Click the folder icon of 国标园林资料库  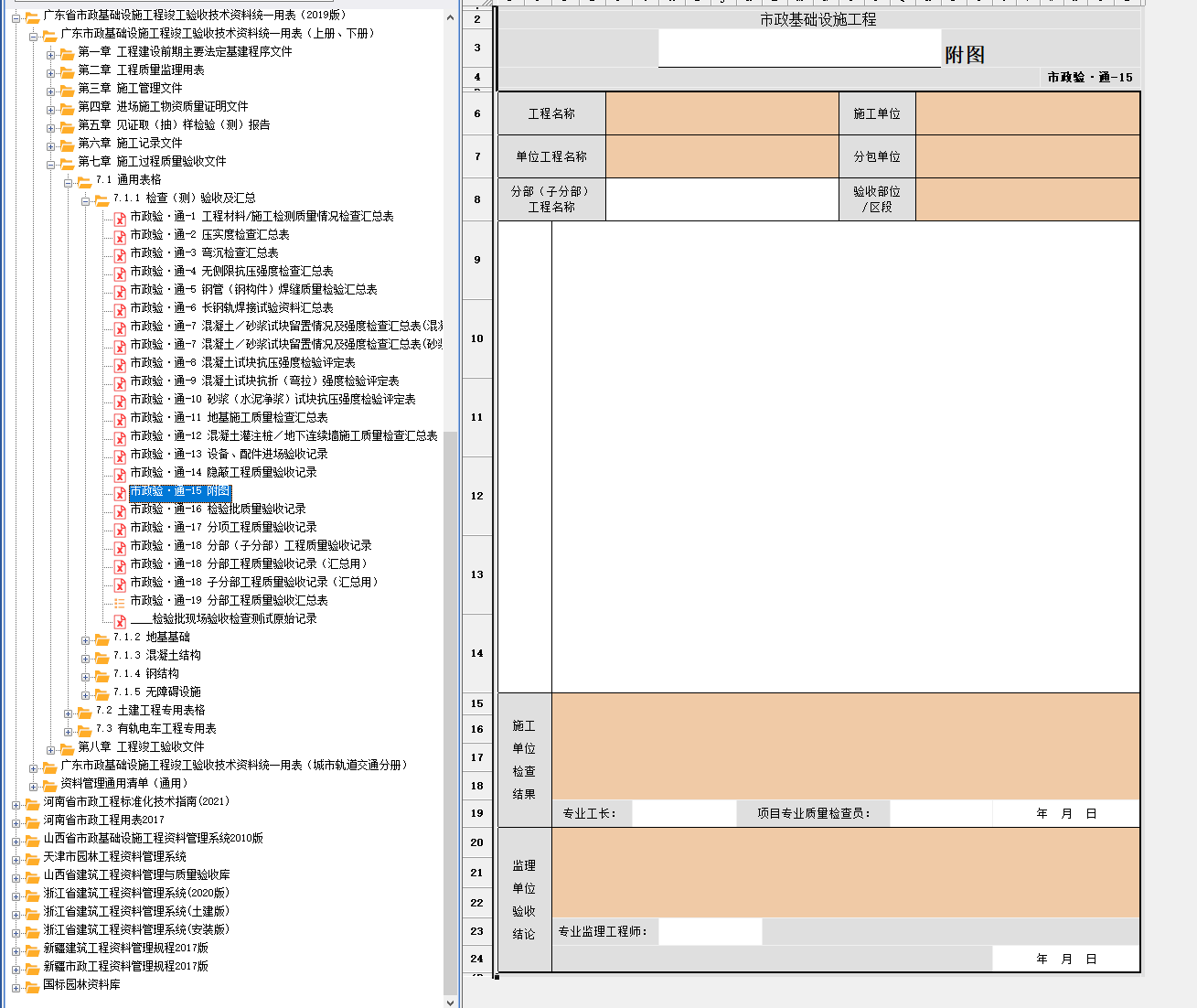[32, 986]
